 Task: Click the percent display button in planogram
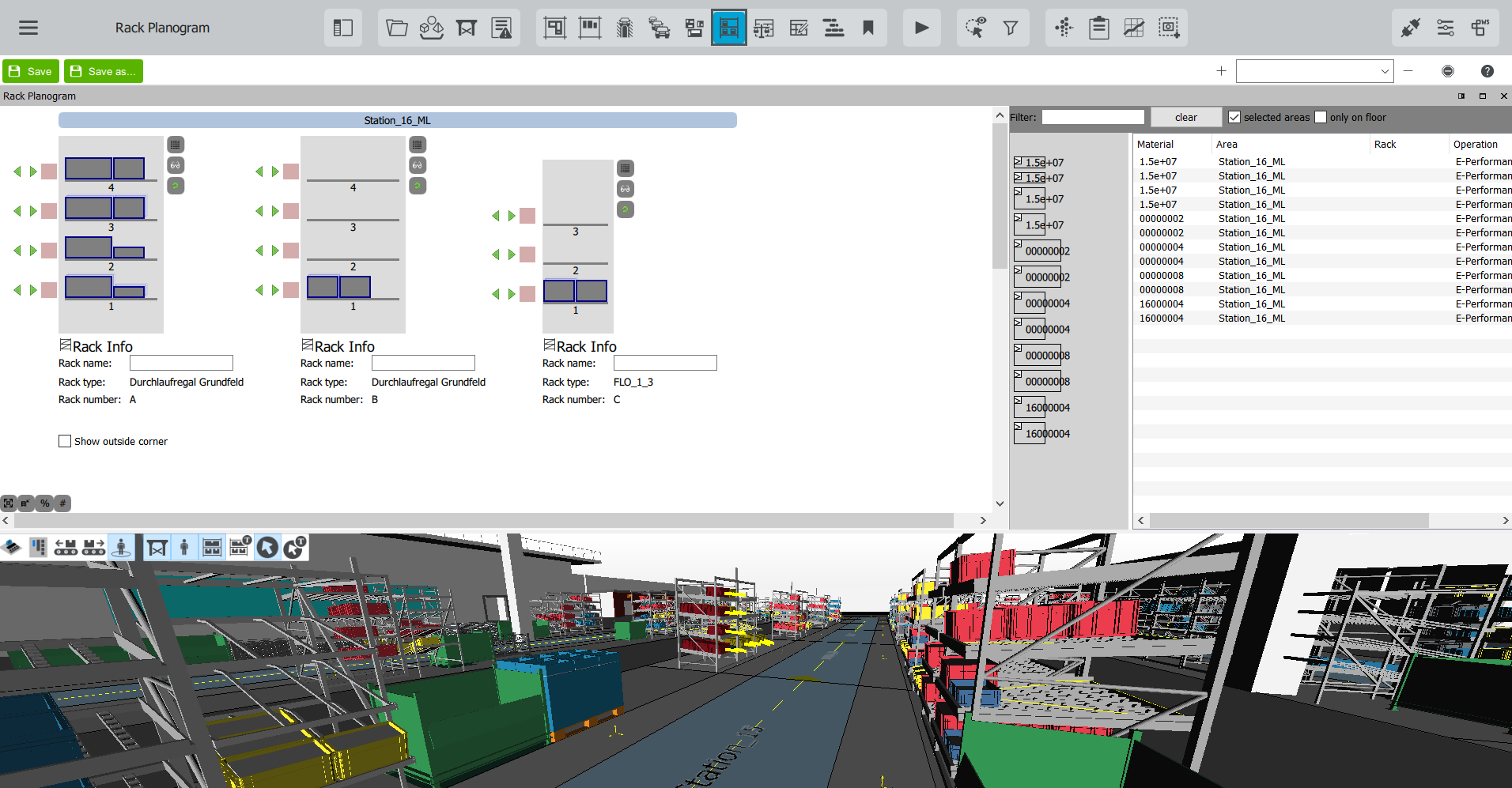click(44, 503)
